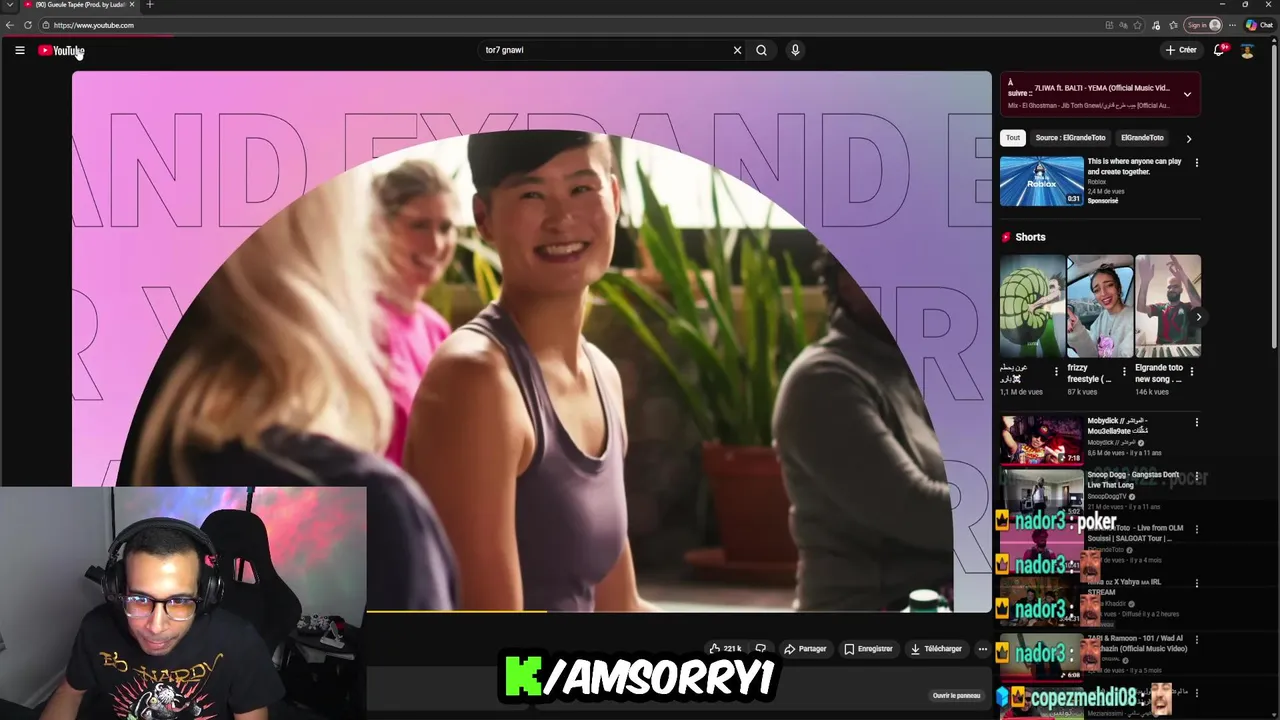
Task: Expand the À suivre playlist panel
Action: pyautogui.click(x=1187, y=95)
